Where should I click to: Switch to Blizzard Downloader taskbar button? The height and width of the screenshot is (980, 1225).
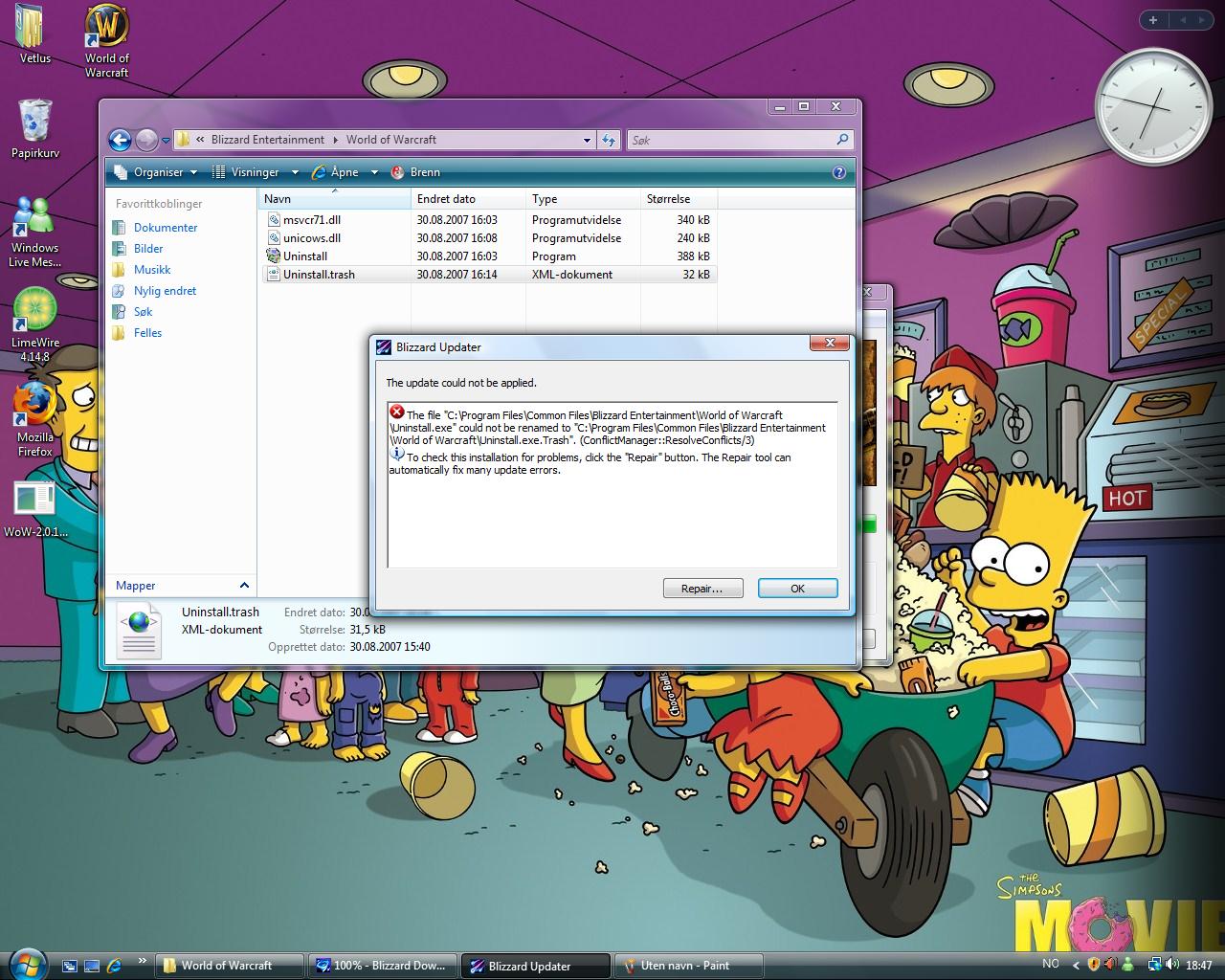click(x=382, y=966)
